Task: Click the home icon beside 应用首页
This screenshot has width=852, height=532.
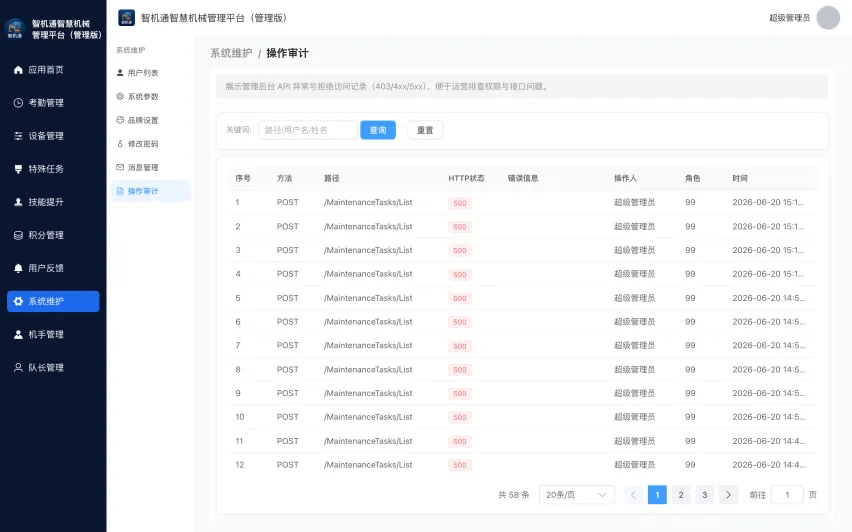Action: coord(18,70)
